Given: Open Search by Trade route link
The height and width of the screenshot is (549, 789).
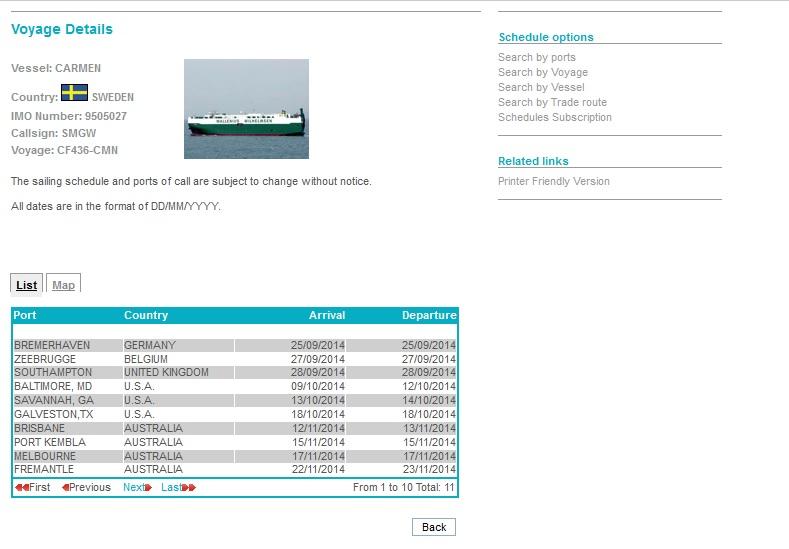Looking at the screenshot, I should (553, 103).
